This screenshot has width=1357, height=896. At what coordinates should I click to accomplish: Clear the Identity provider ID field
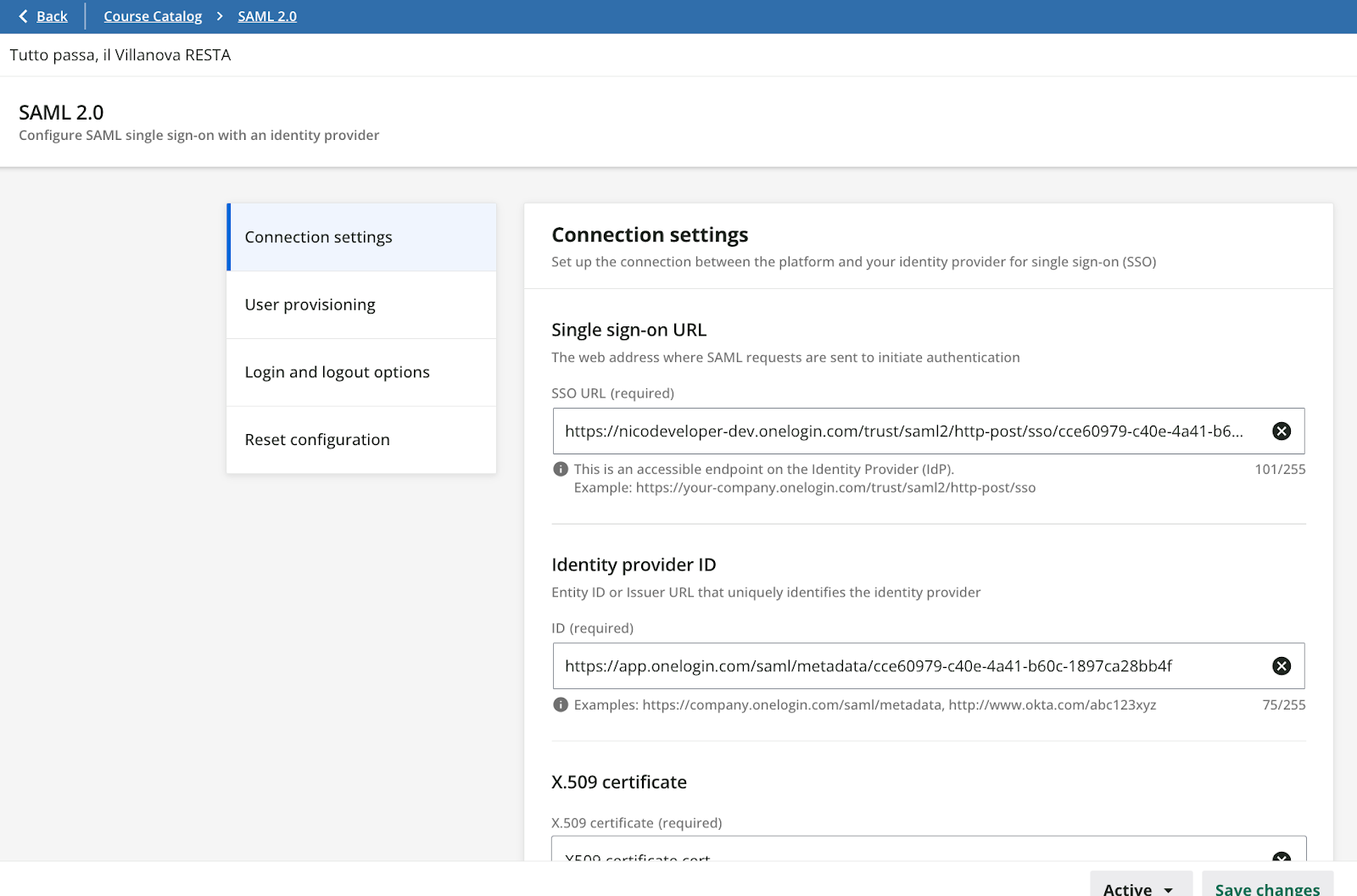click(x=1282, y=666)
